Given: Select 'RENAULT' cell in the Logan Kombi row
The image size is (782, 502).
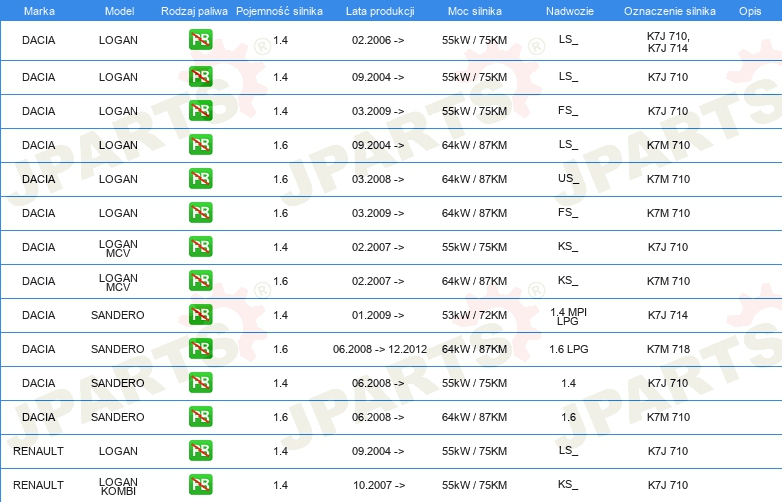Looking at the screenshot, I should click(38, 485).
